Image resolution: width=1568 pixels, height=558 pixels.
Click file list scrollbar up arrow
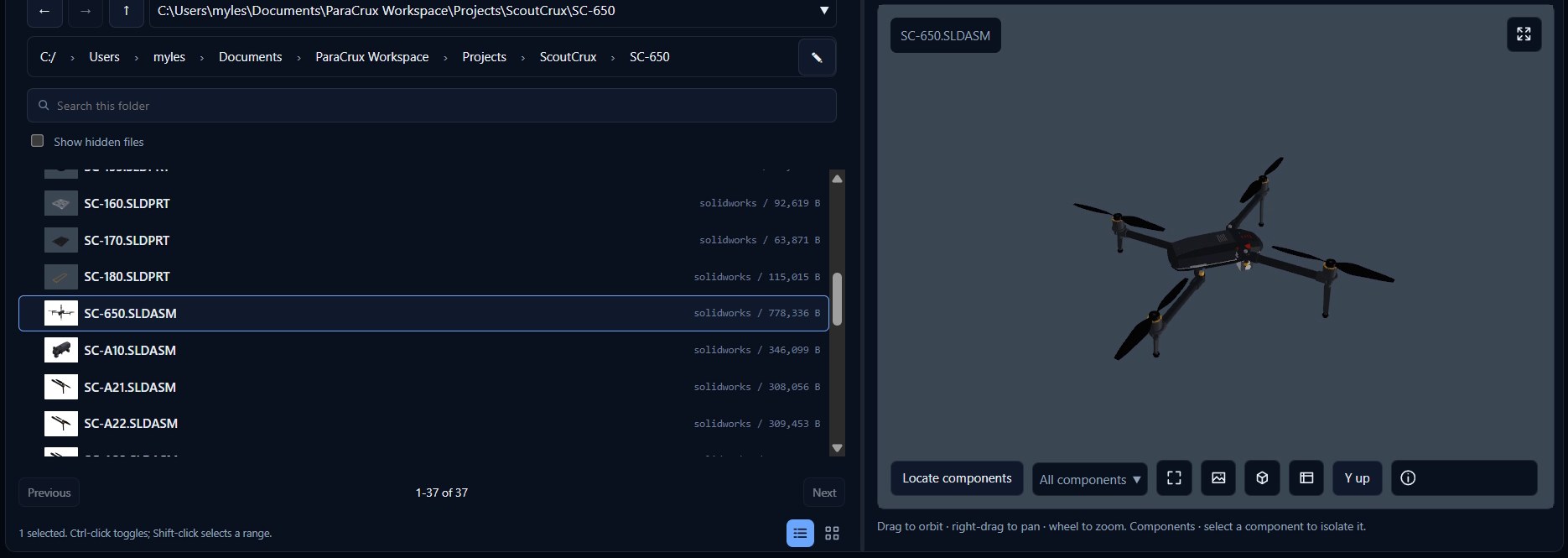click(837, 179)
